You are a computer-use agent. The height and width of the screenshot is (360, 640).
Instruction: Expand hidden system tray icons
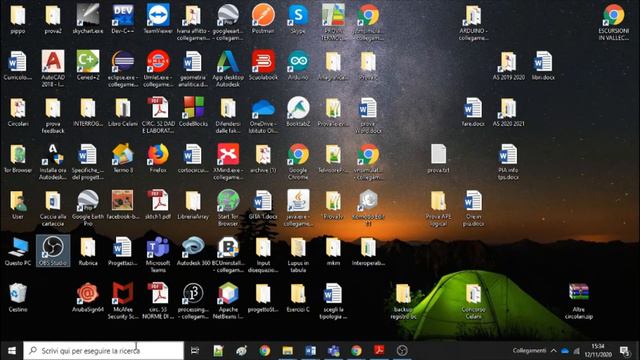coord(553,351)
